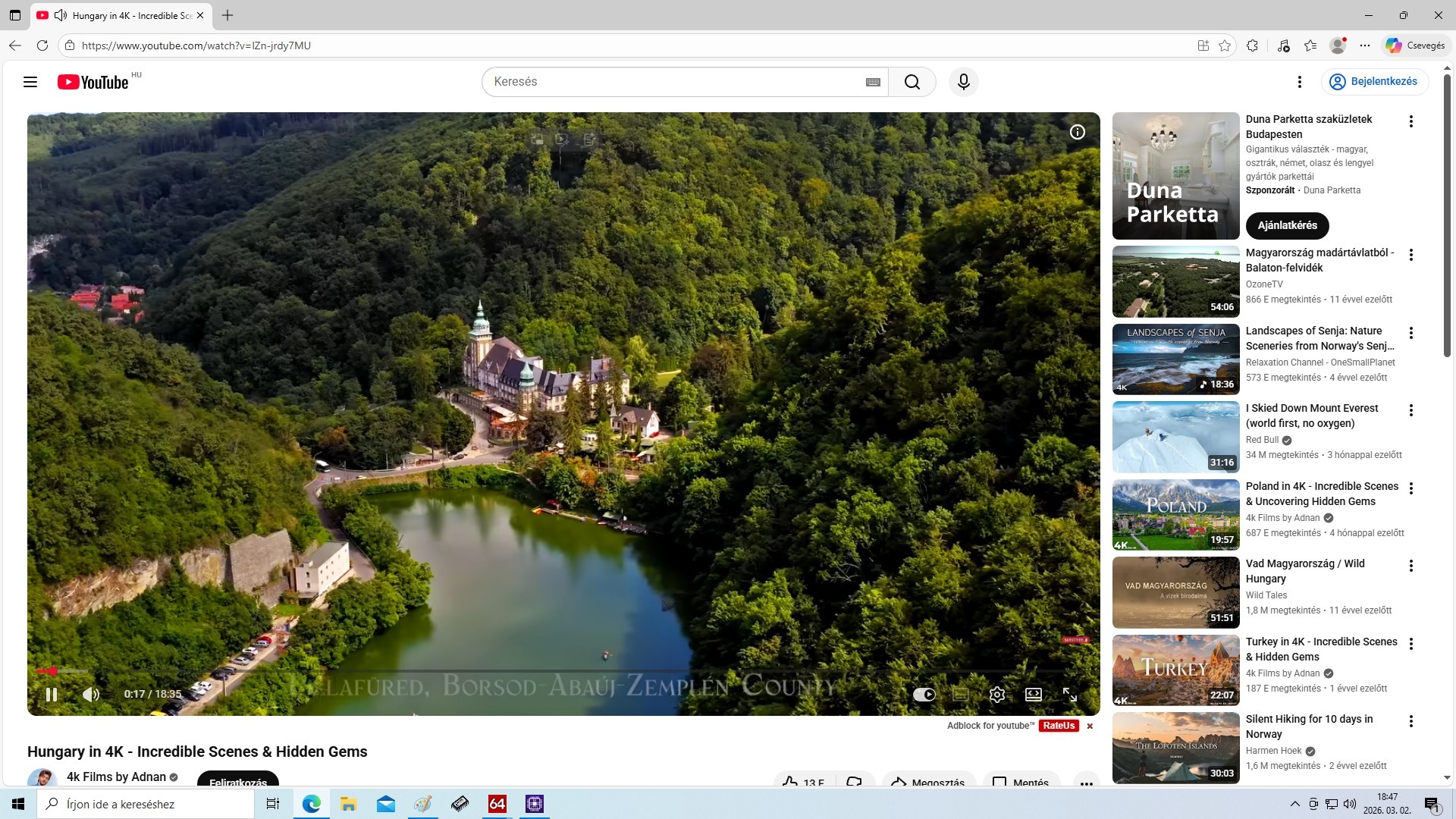Viewport: 1456px width, 819px height.
Task: Open the YouTube hamburger guide menu
Action: [30, 82]
